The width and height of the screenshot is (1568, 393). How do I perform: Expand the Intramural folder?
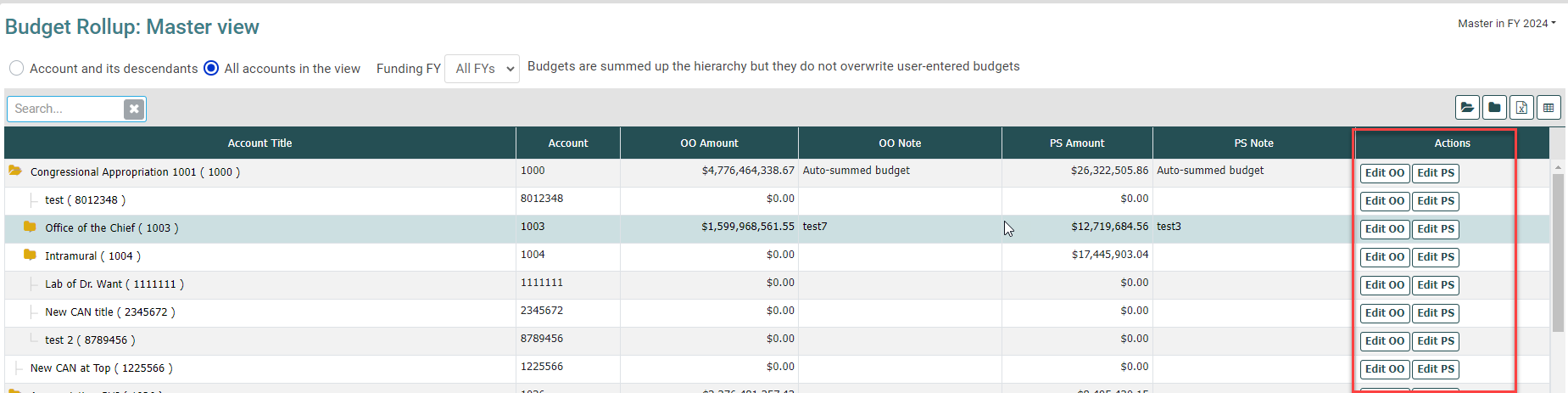coord(30,255)
